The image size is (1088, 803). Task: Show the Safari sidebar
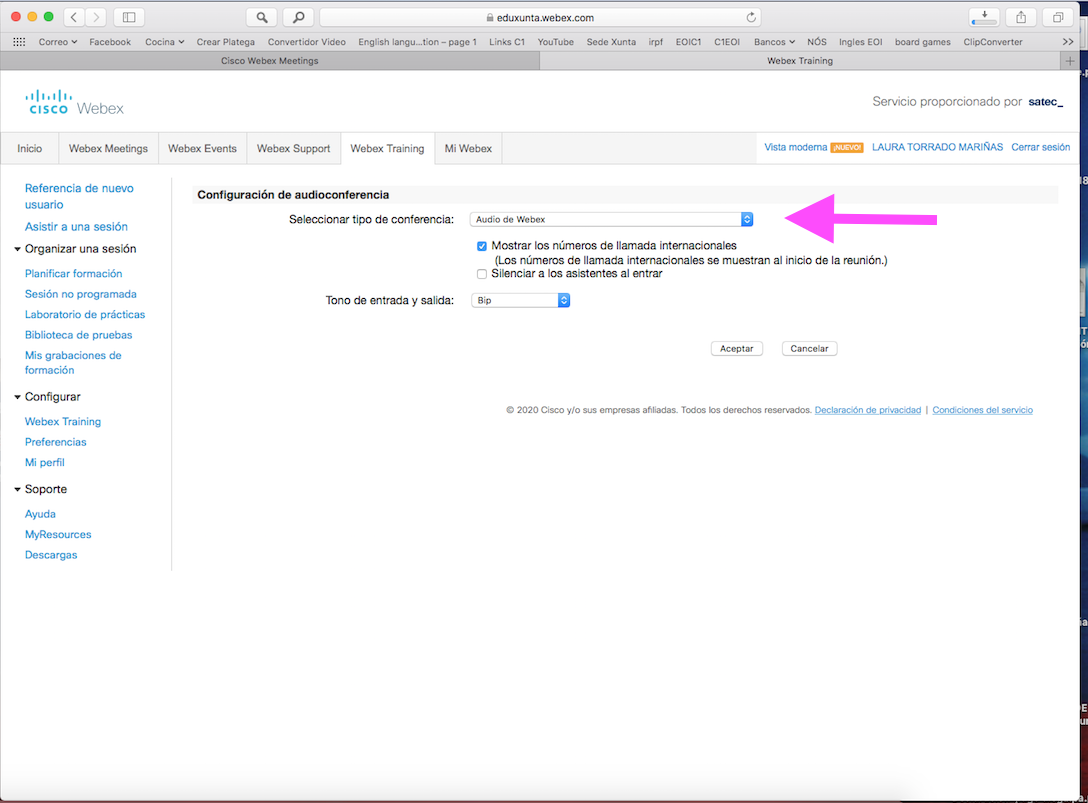tap(128, 17)
